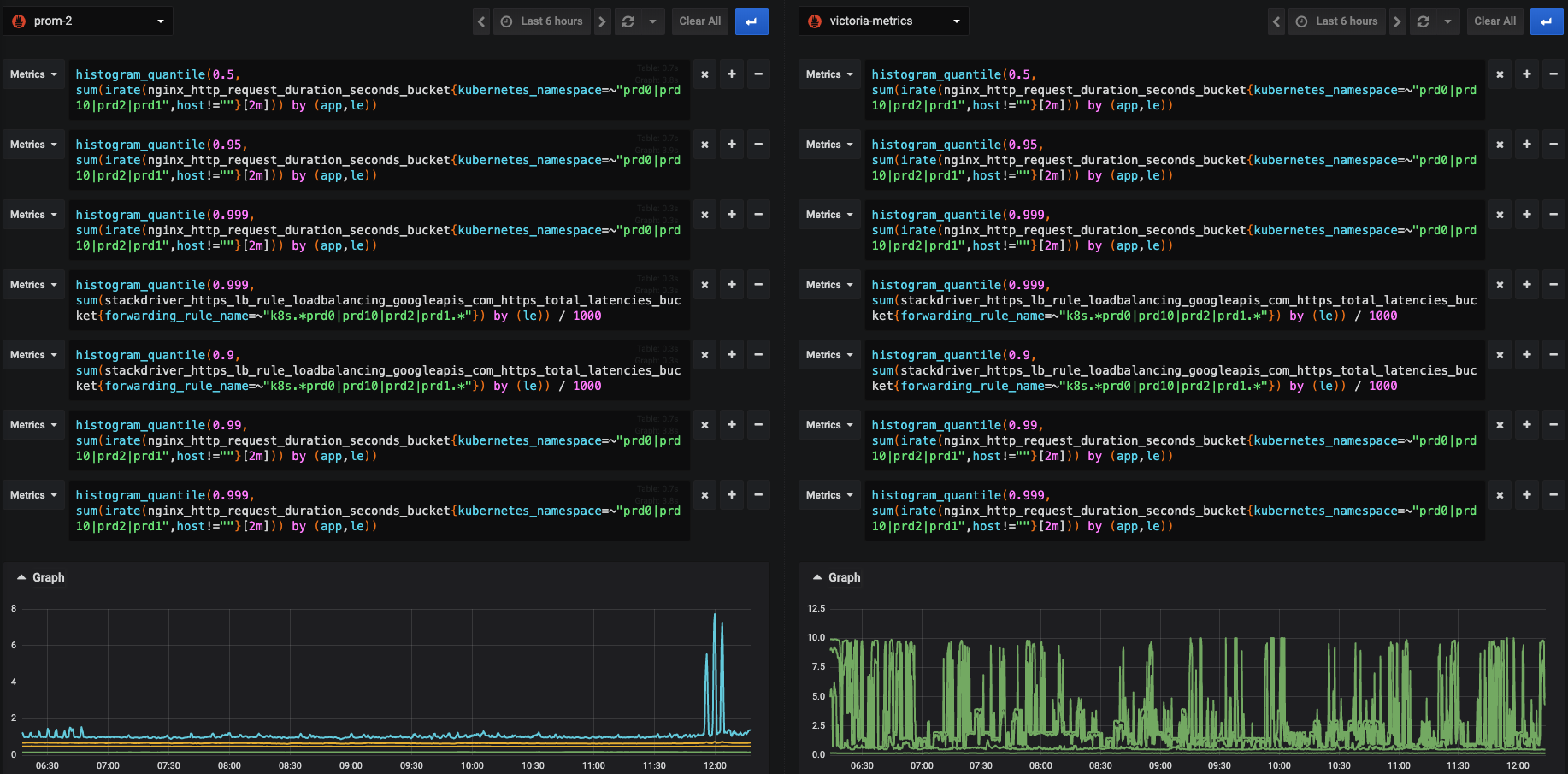This screenshot has width=1568, height=774.
Task: Add a query after victoria-metrics 0.99 quantile row
Action: pyautogui.click(x=1527, y=425)
